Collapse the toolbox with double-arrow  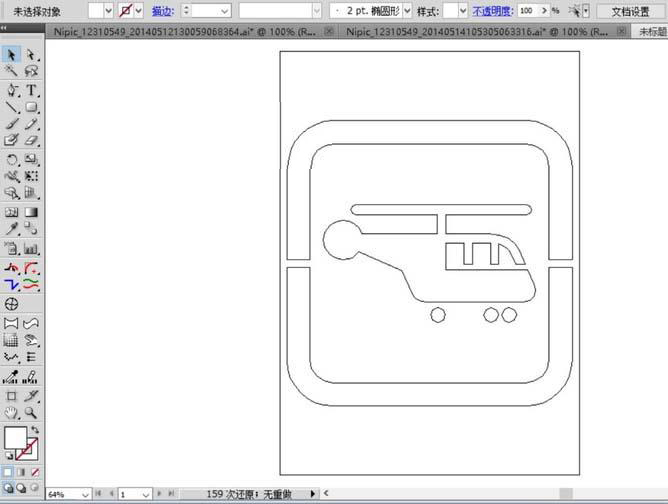tap(4, 28)
